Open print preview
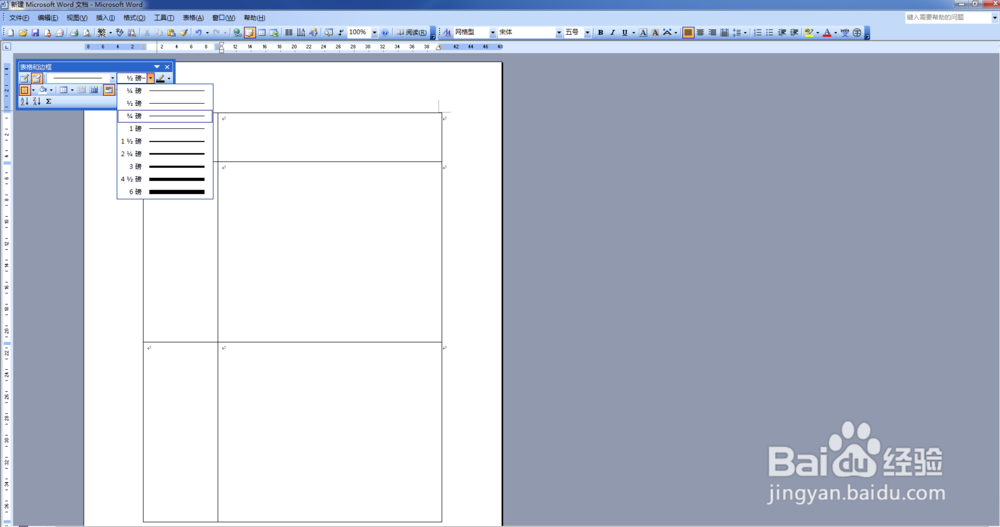This screenshot has width=1000, height=527. tap(86, 32)
